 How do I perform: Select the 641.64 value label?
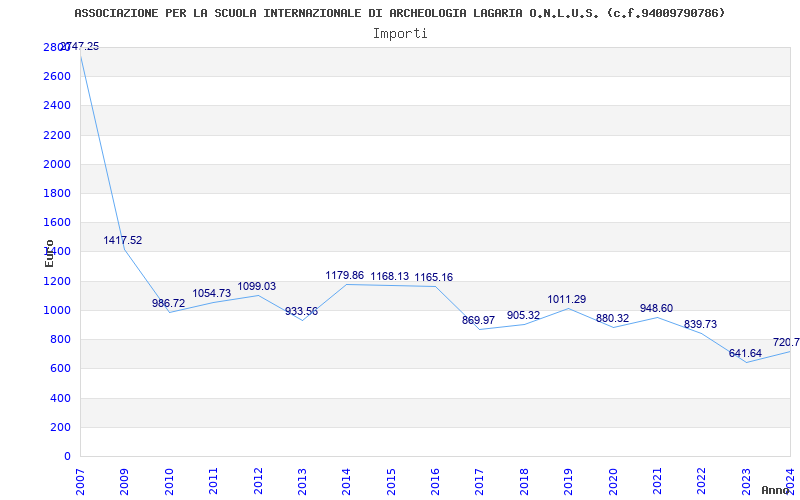coord(745,353)
